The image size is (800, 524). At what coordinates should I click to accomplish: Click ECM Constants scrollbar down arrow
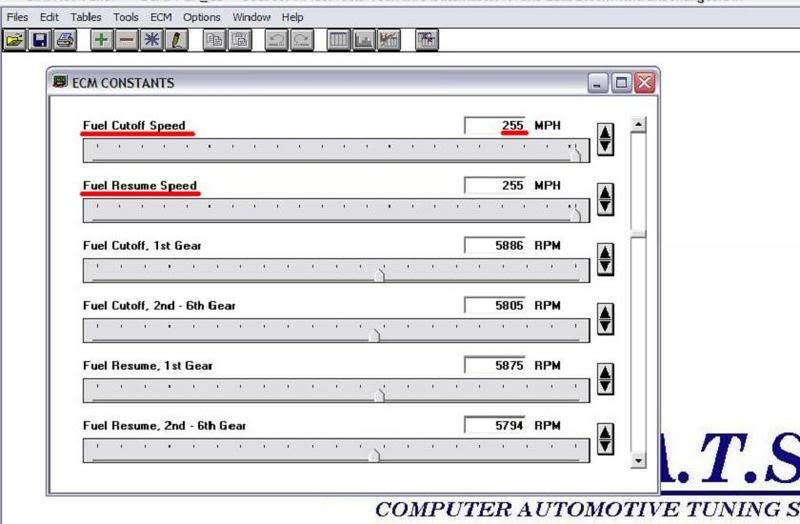coord(639,461)
